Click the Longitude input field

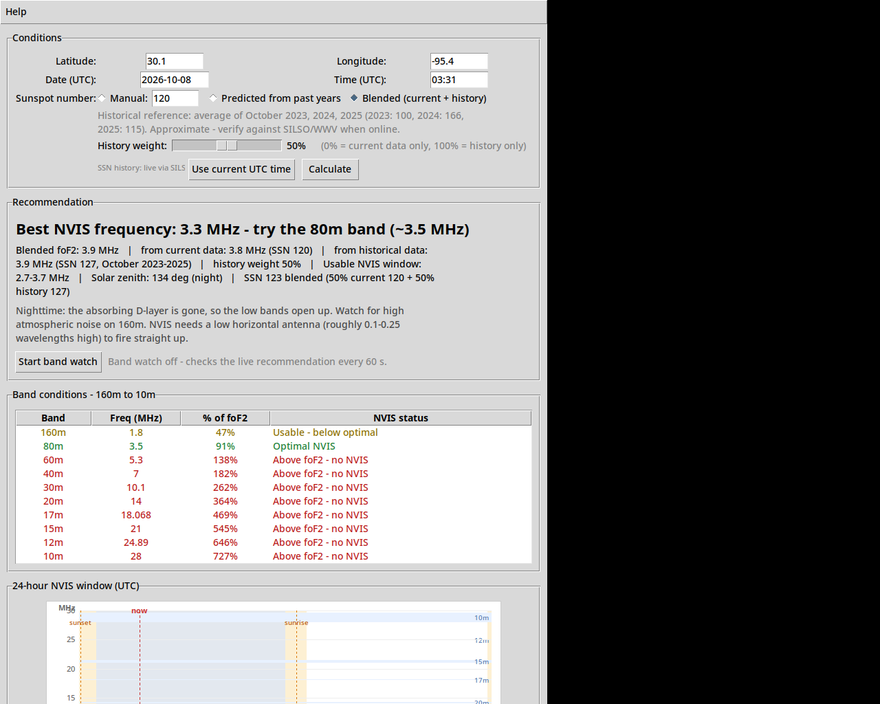(x=459, y=61)
